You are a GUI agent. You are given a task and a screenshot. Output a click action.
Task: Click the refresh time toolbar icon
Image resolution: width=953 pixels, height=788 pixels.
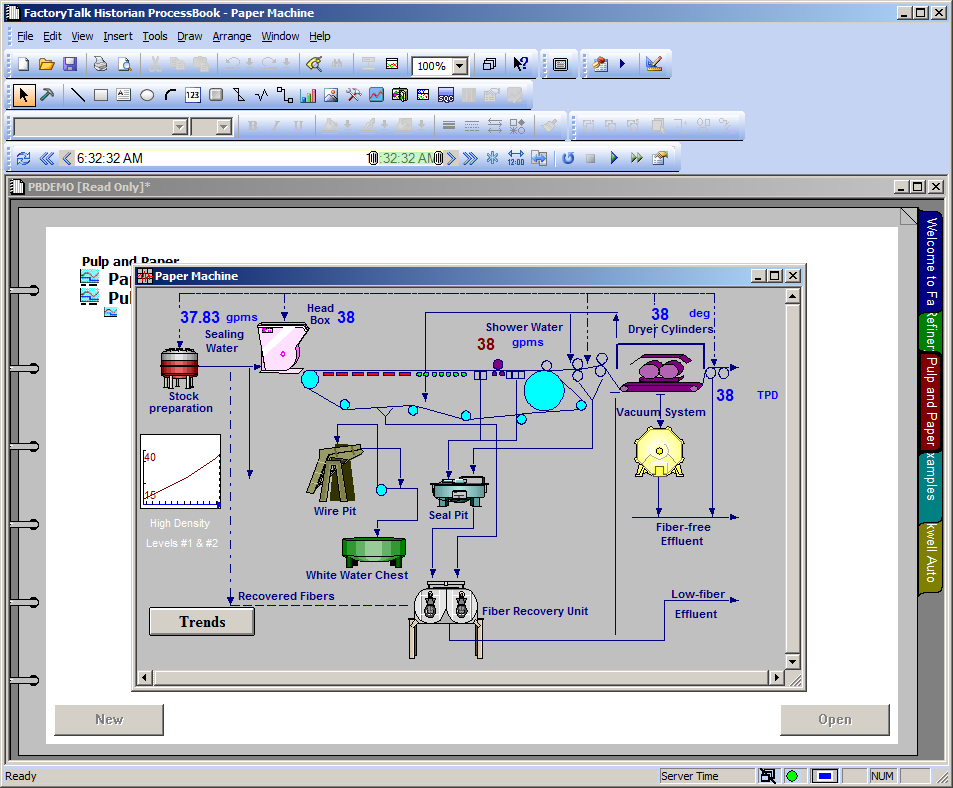point(24,158)
